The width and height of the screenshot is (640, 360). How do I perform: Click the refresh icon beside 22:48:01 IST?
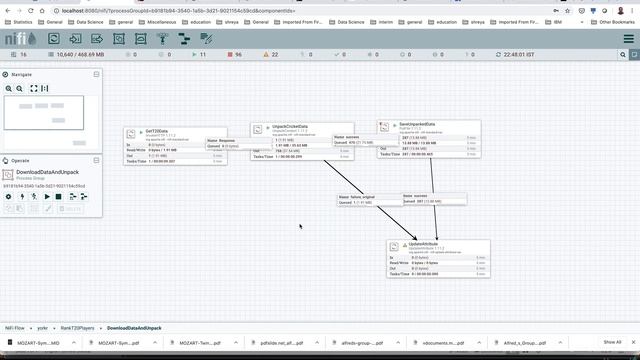coord(498,54)
